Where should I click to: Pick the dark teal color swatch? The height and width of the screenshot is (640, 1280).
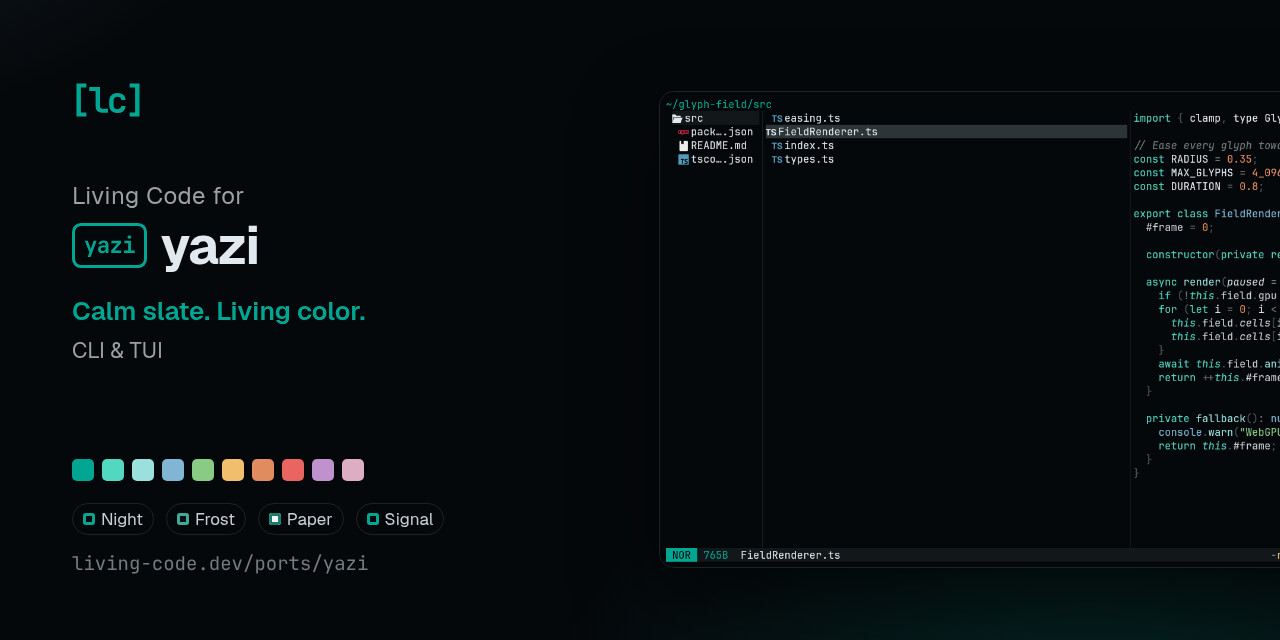(83, 470)
